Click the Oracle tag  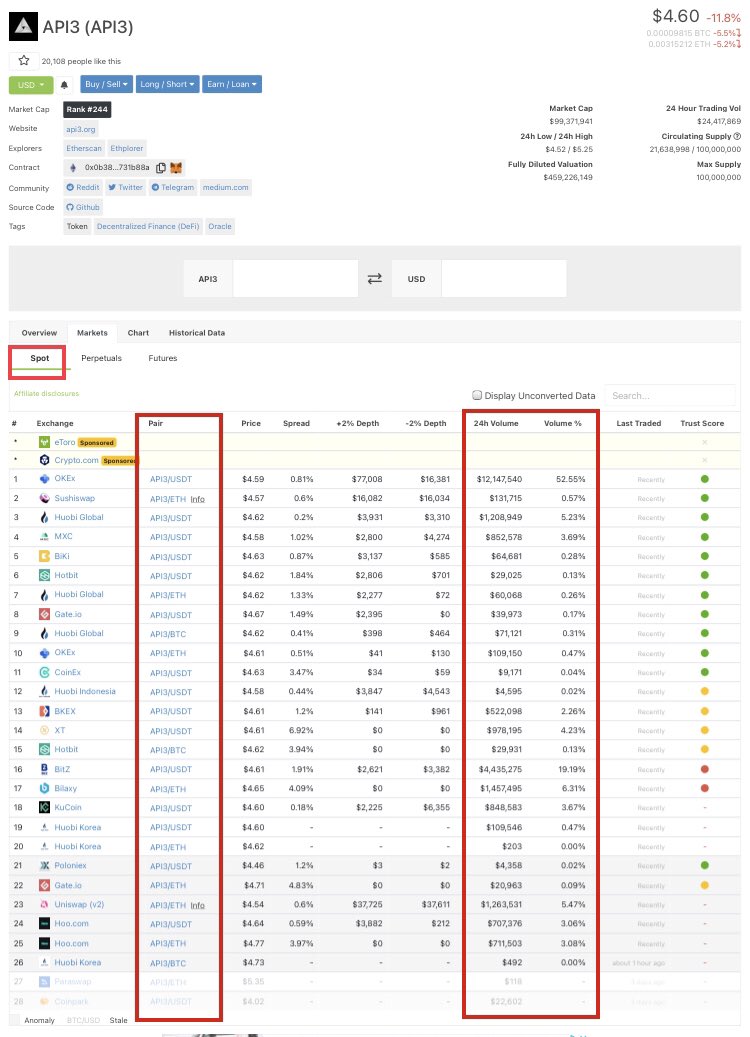[x=220, y=226]
